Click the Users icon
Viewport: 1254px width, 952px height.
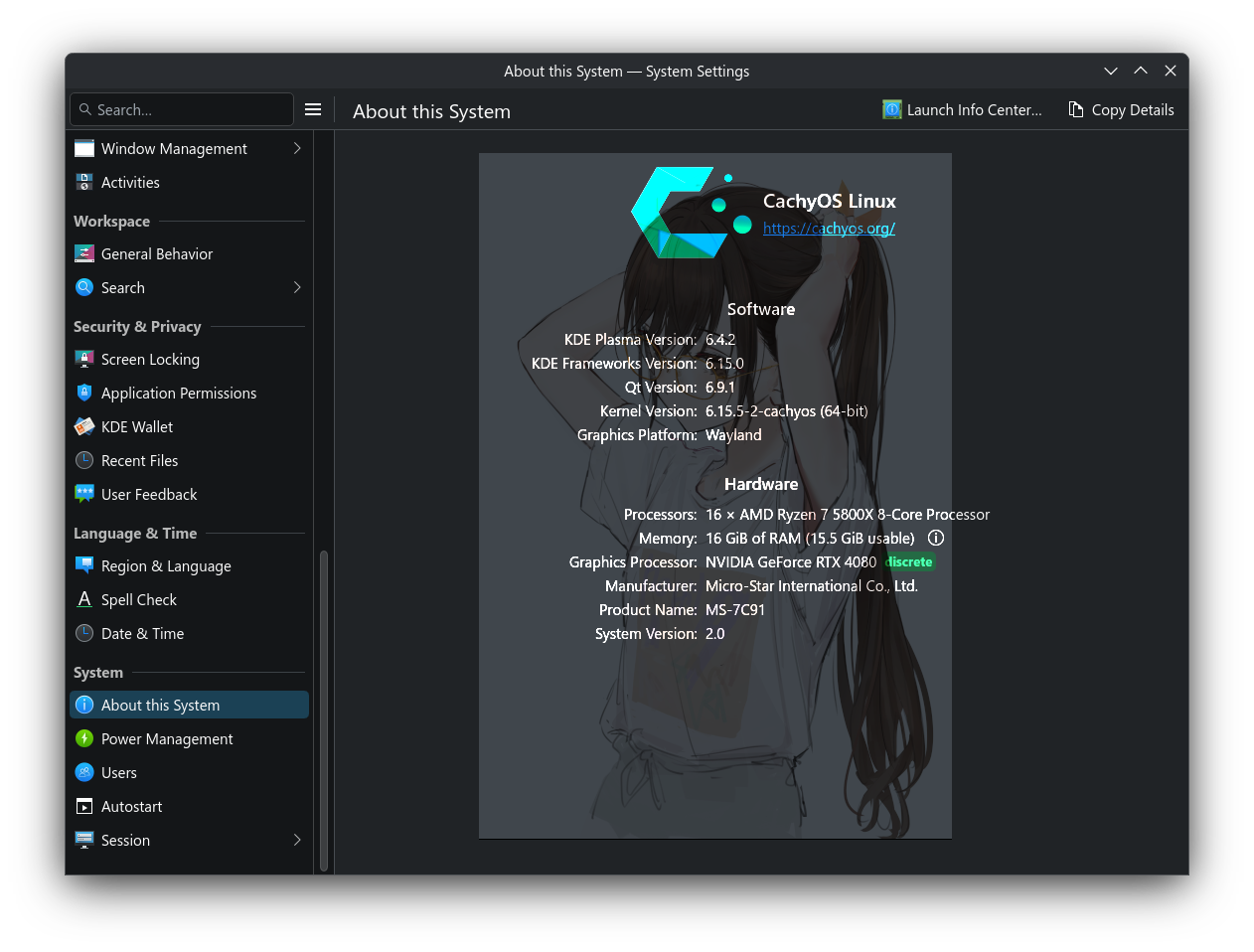[x=84, y=772]
